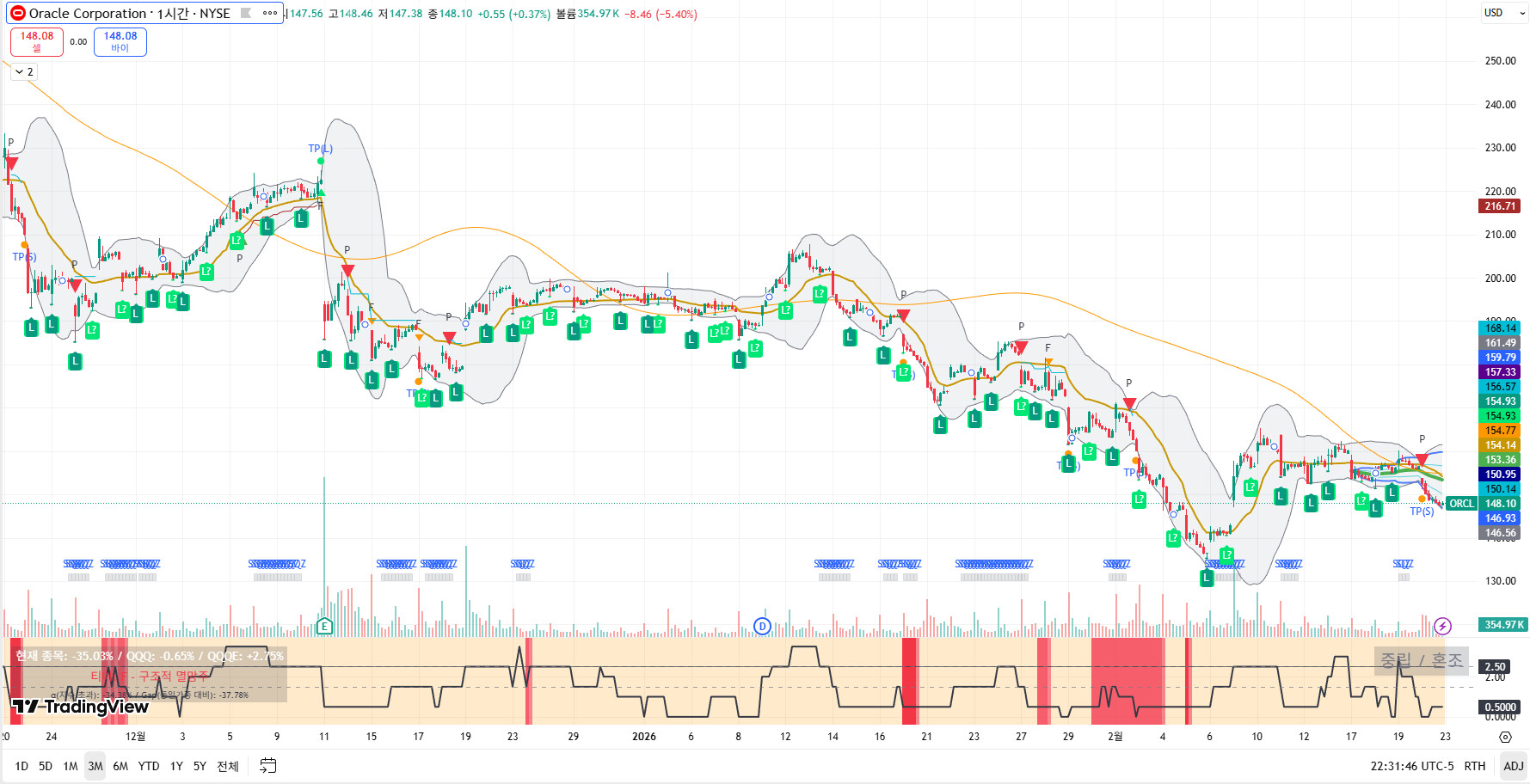Click the 168.14 teal price label
1530x784 pixels.
(1500, 328)
